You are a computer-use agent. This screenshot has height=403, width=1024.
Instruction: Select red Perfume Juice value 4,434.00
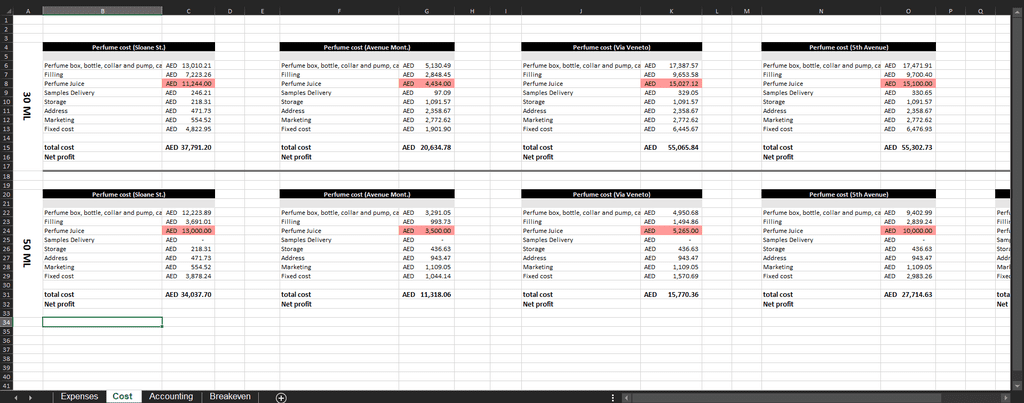[426, 84]
